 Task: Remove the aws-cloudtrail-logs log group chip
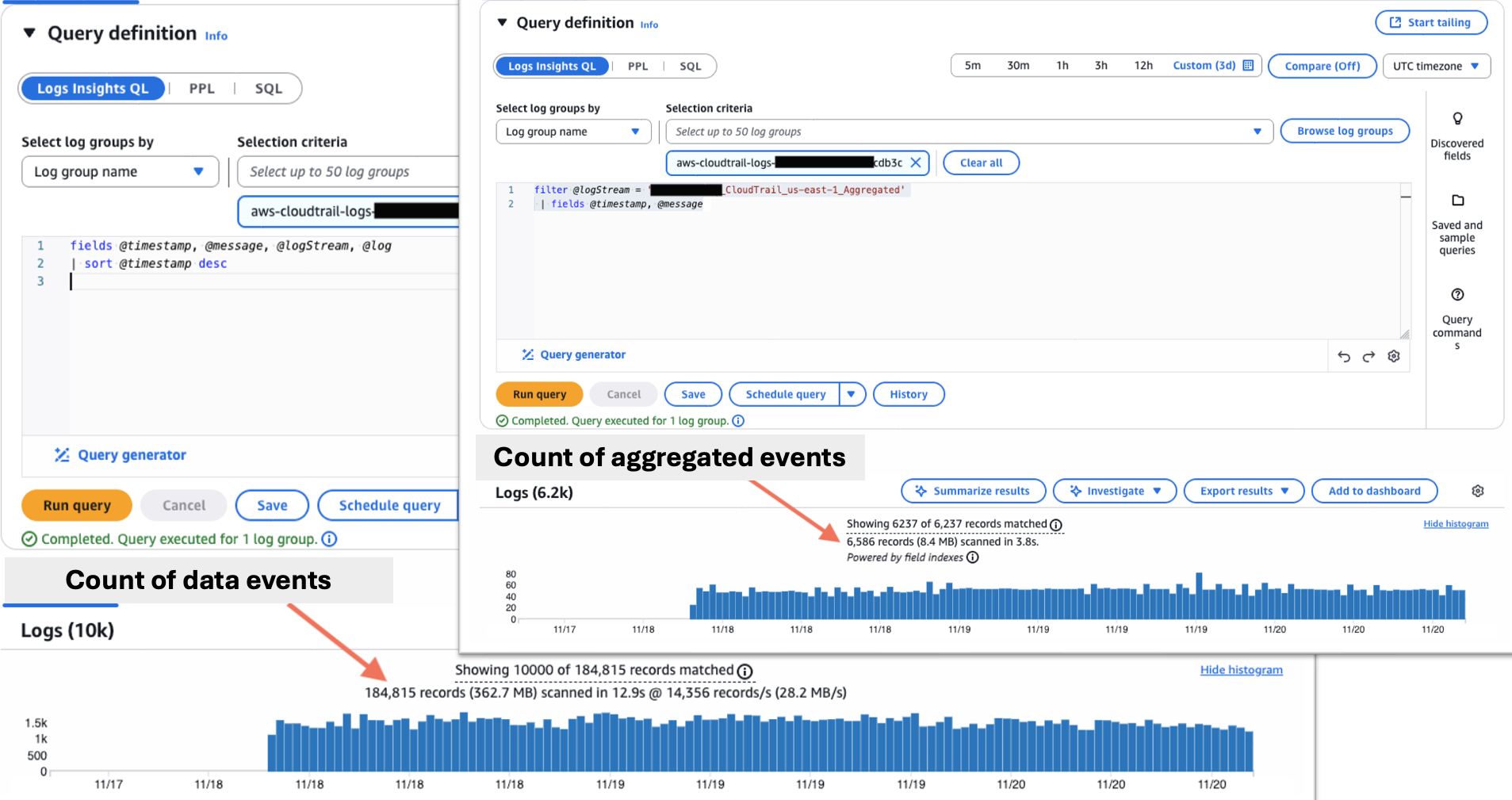point(917,163)
